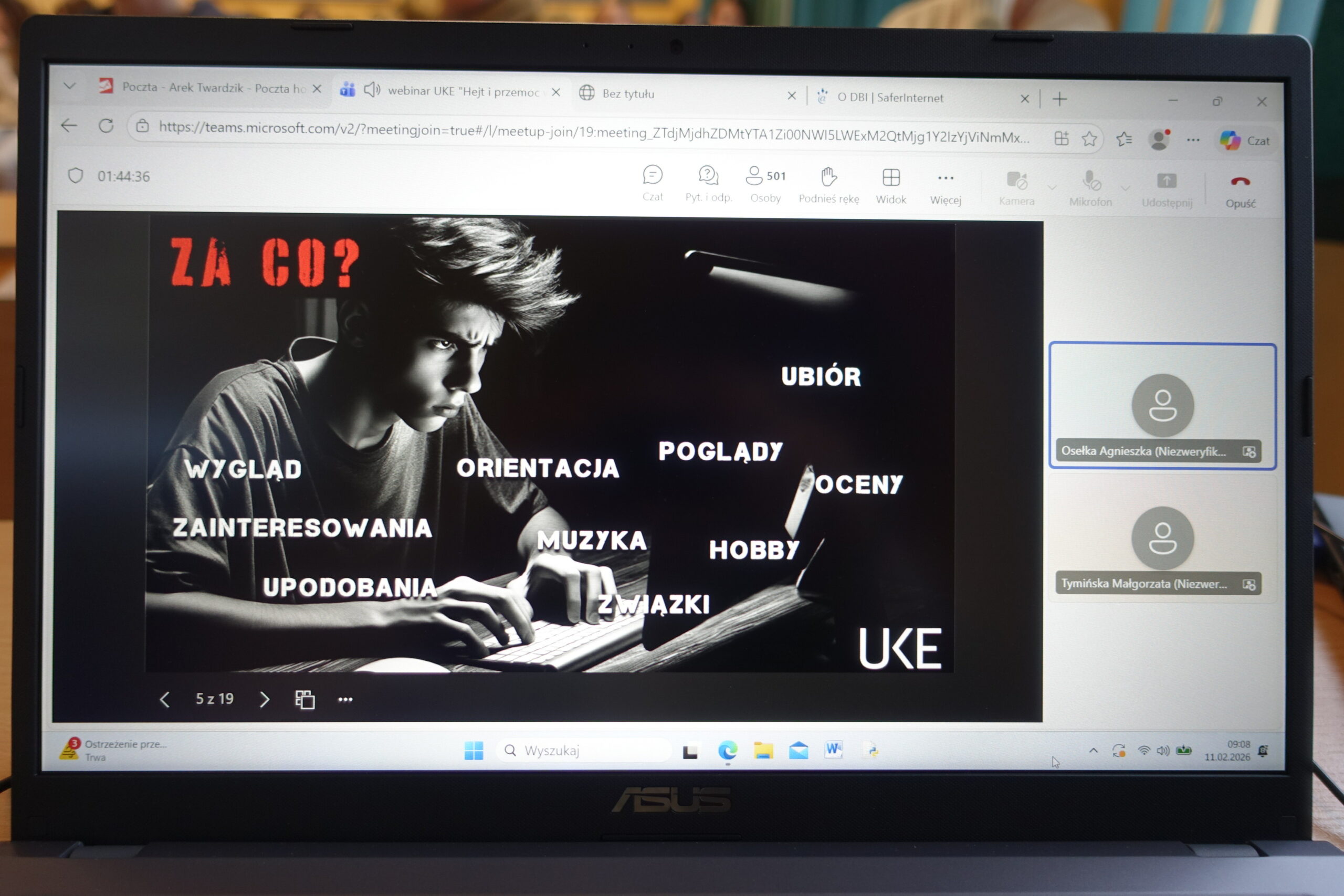
Task: Toggle the Kamera on or off
Action: click(x=1016, y=181)
